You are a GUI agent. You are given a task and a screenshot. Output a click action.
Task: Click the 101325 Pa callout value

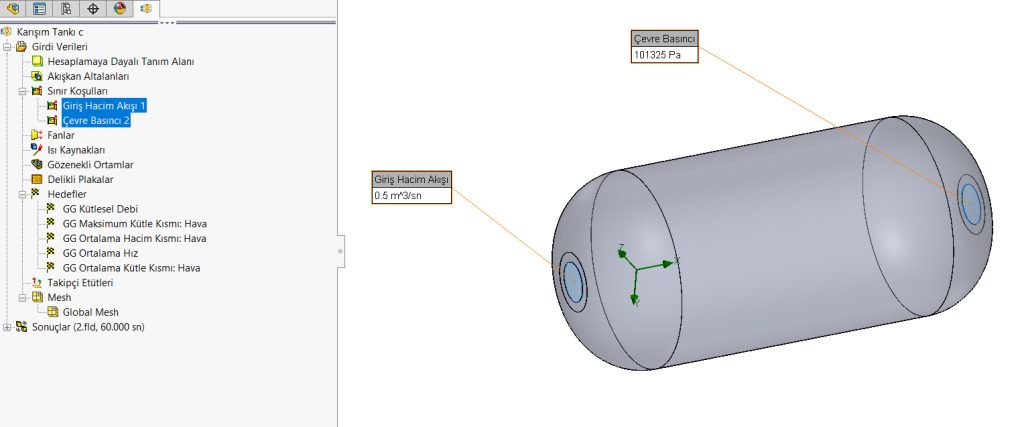tap(657, 54)
